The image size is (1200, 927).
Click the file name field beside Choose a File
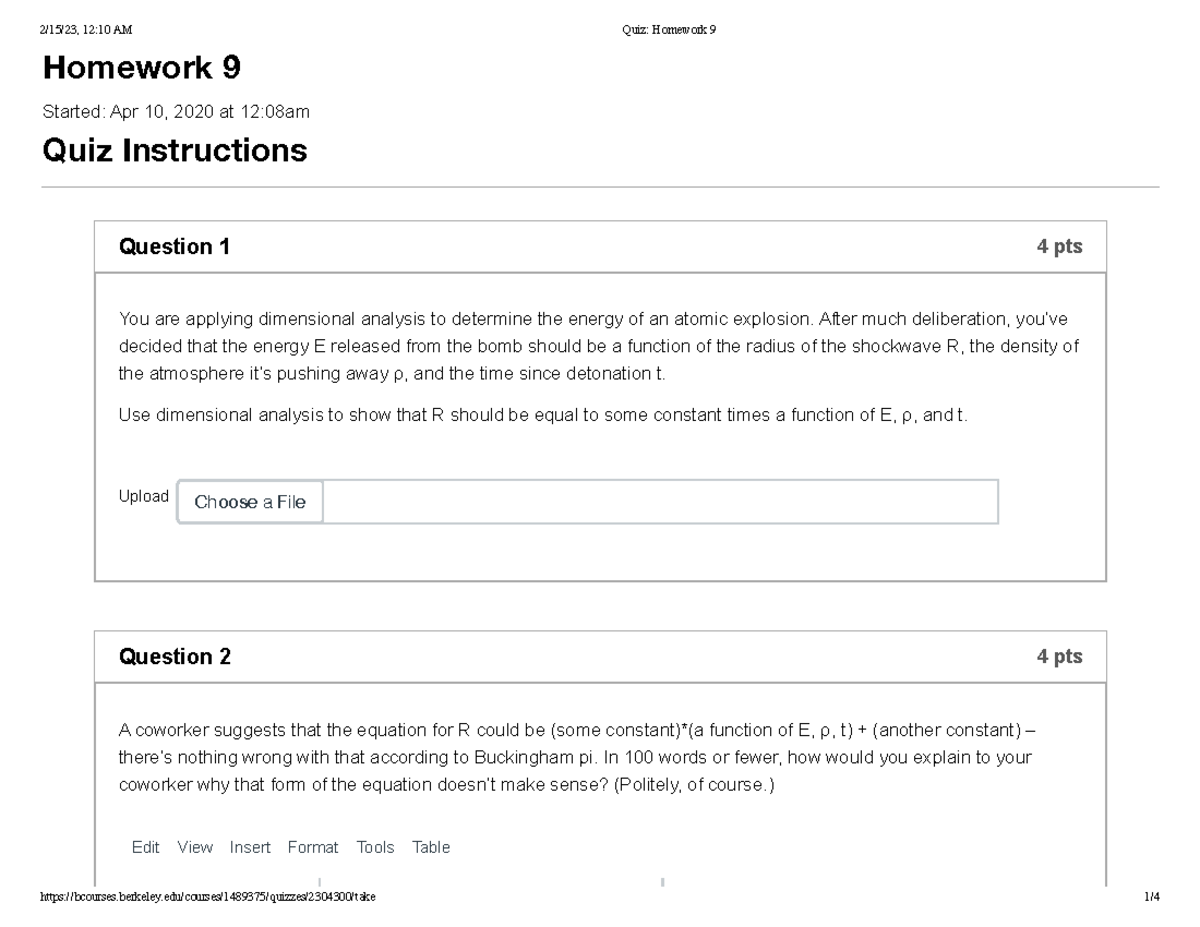pyautogui.click(x=660, y=502)
